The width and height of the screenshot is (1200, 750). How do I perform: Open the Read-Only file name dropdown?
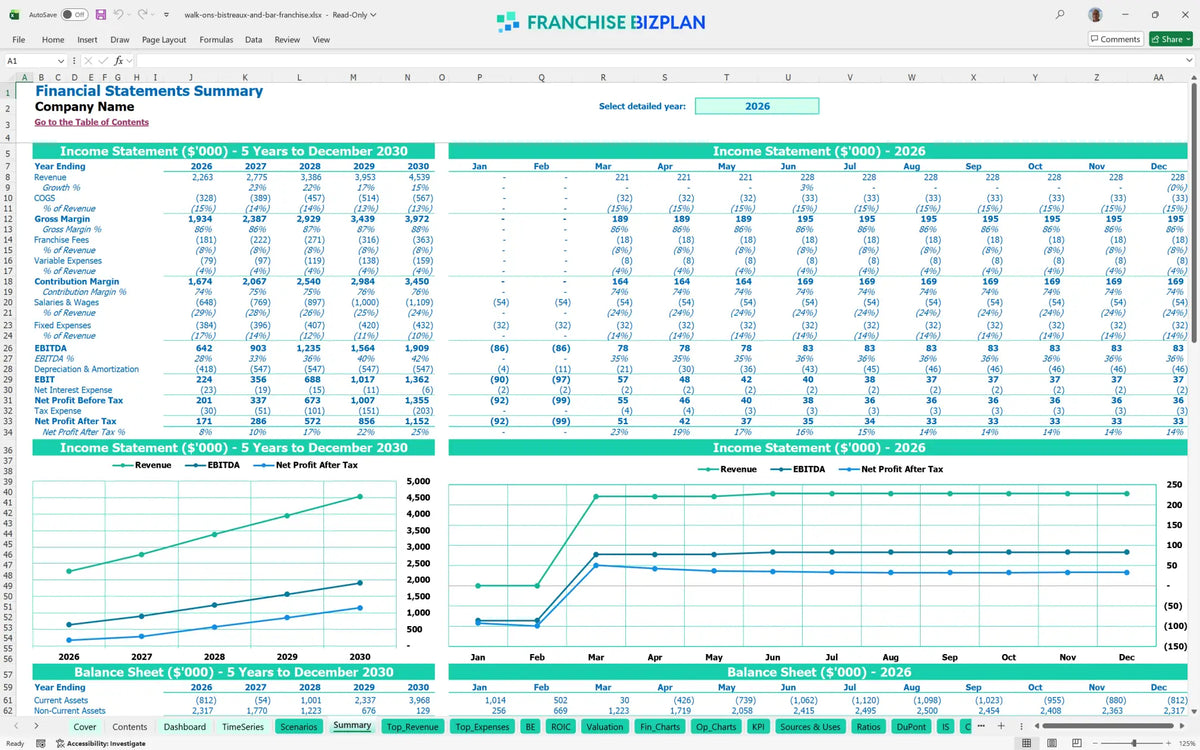(x=373, y=15)
